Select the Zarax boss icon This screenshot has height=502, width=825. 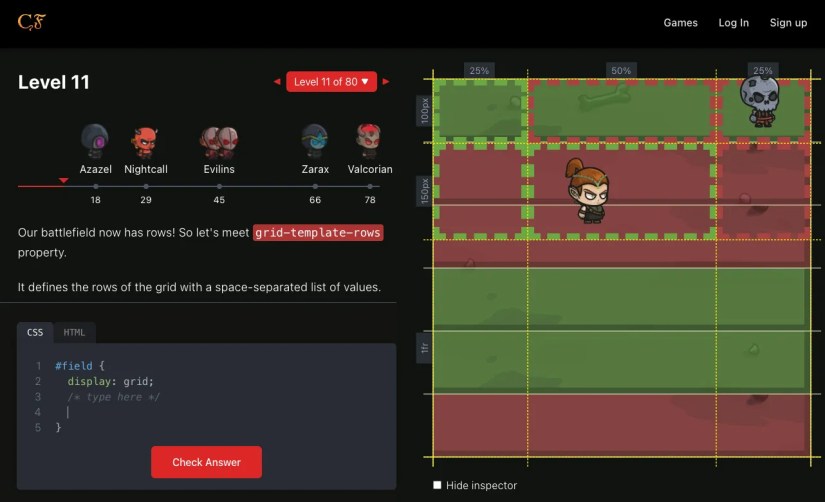[x=315, y=141]
